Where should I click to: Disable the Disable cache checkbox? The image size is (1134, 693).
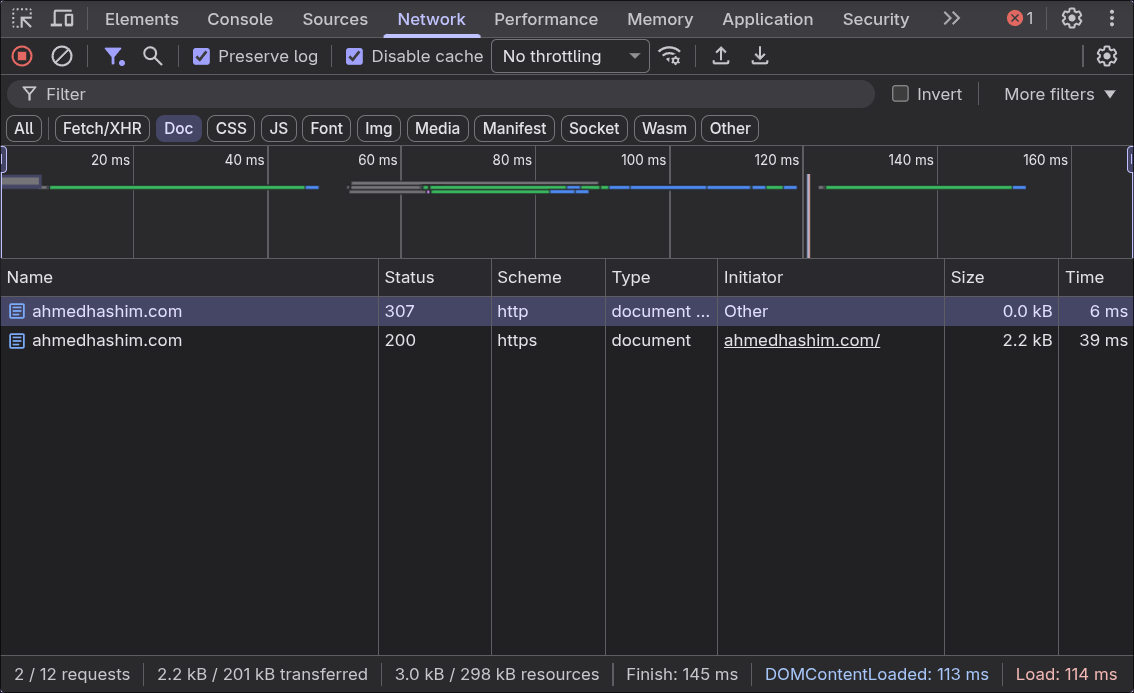point(354,56)
